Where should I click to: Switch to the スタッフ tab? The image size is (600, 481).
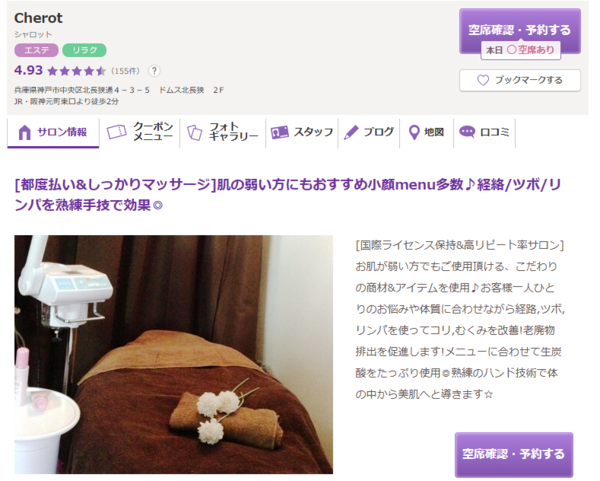tap(302, 132)
